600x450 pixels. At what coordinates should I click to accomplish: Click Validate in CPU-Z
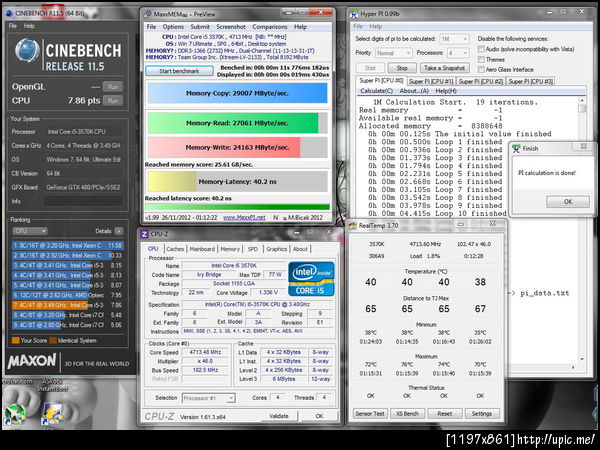coord(279,416)
